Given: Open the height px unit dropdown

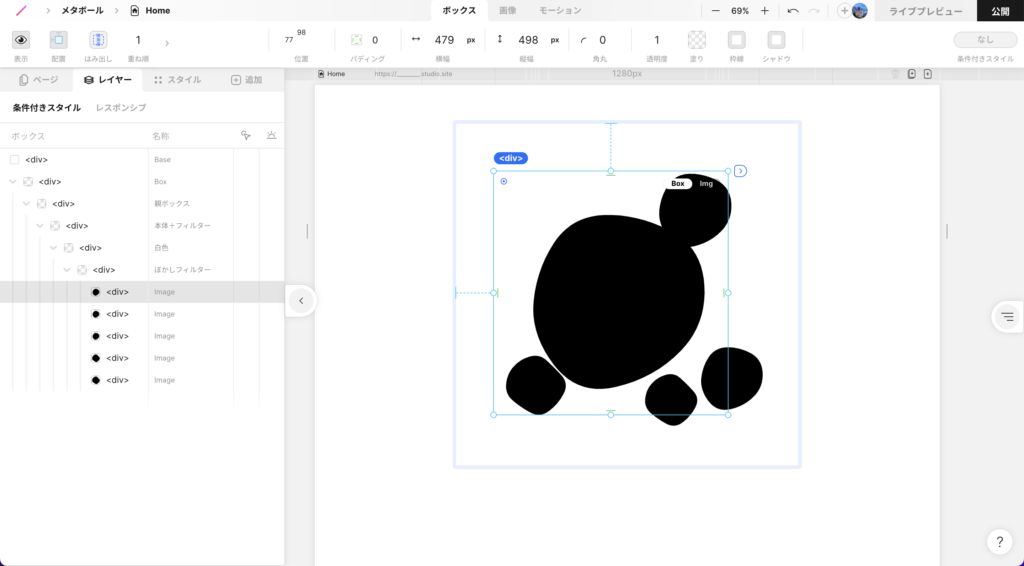Looking at the screenshot, I should coord(554,40).
